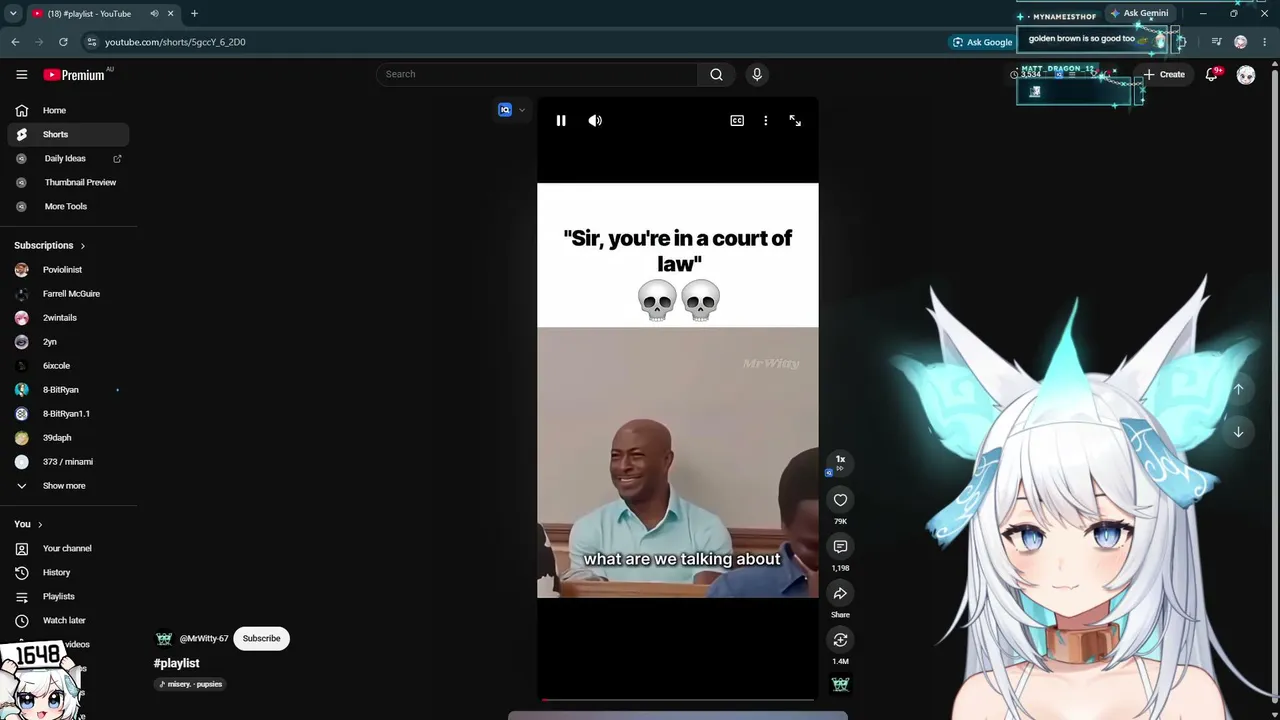Viewport: 1280px width, 720px height.
Task: Open Your channel in sidebar
Action: click(x=68, y=549)
